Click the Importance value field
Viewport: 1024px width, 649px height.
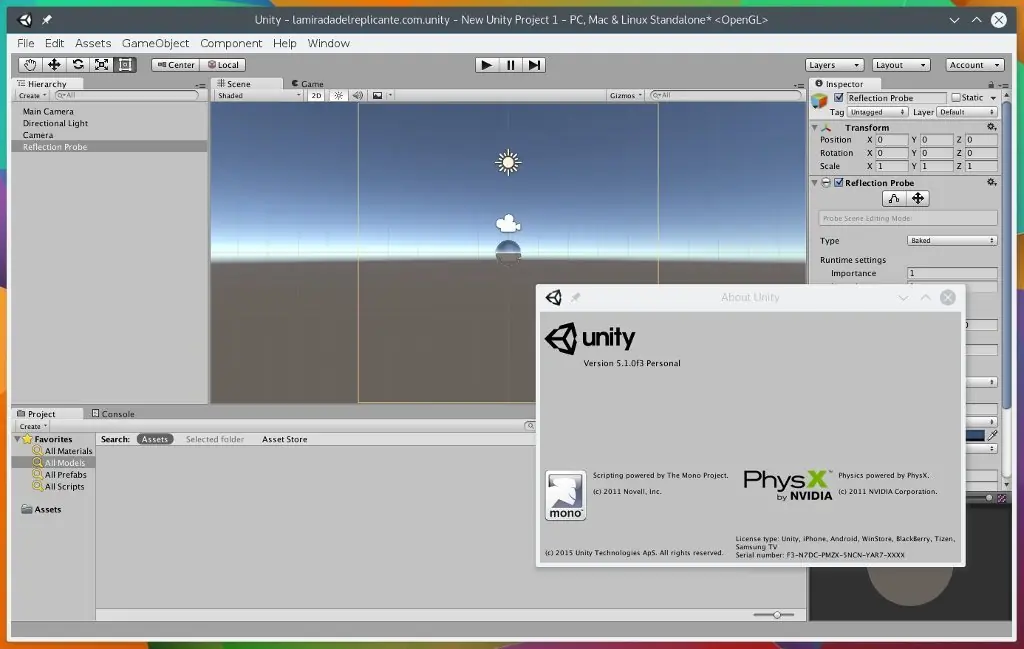pos(952,273)
